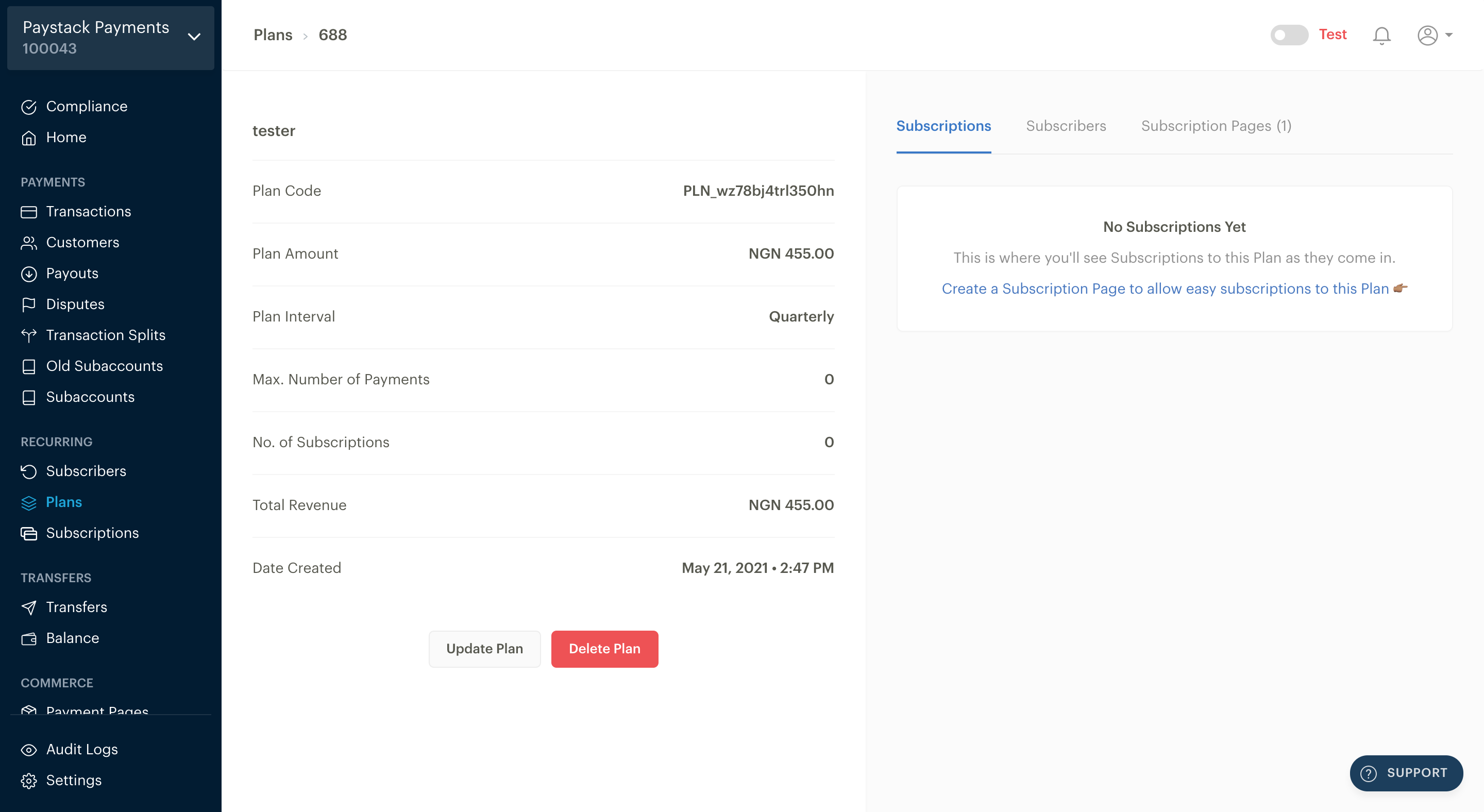1484x812 pixels.
Task: Click the notification bell icon
Action: (1381, 36)
